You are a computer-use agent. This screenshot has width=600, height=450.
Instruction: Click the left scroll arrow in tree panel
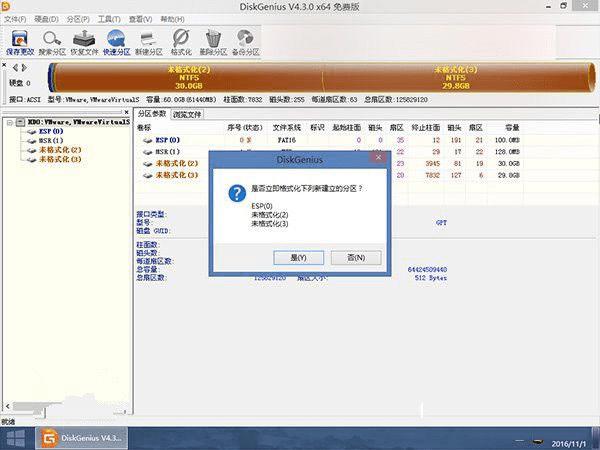coord(8,406)
